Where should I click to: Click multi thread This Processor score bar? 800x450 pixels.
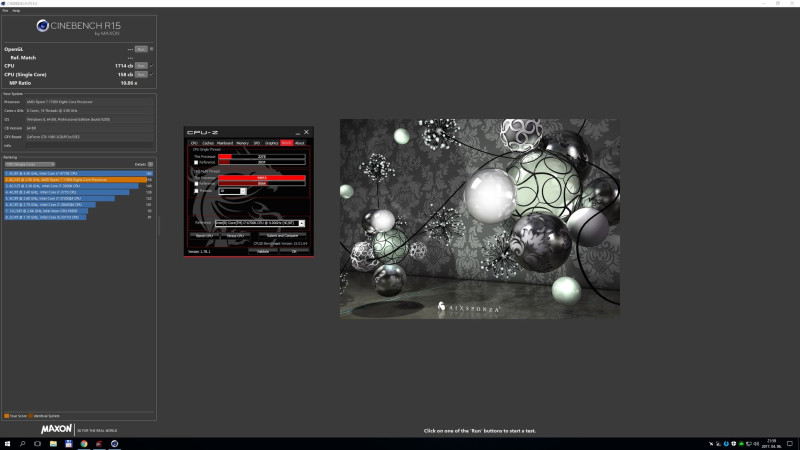(262, 178)
